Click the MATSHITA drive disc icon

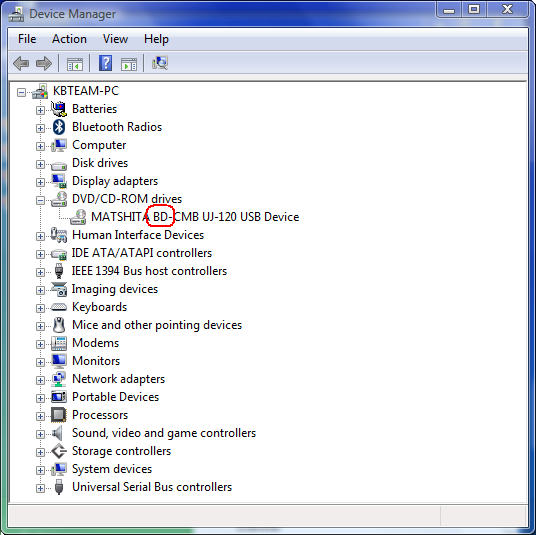coord(78,217)
